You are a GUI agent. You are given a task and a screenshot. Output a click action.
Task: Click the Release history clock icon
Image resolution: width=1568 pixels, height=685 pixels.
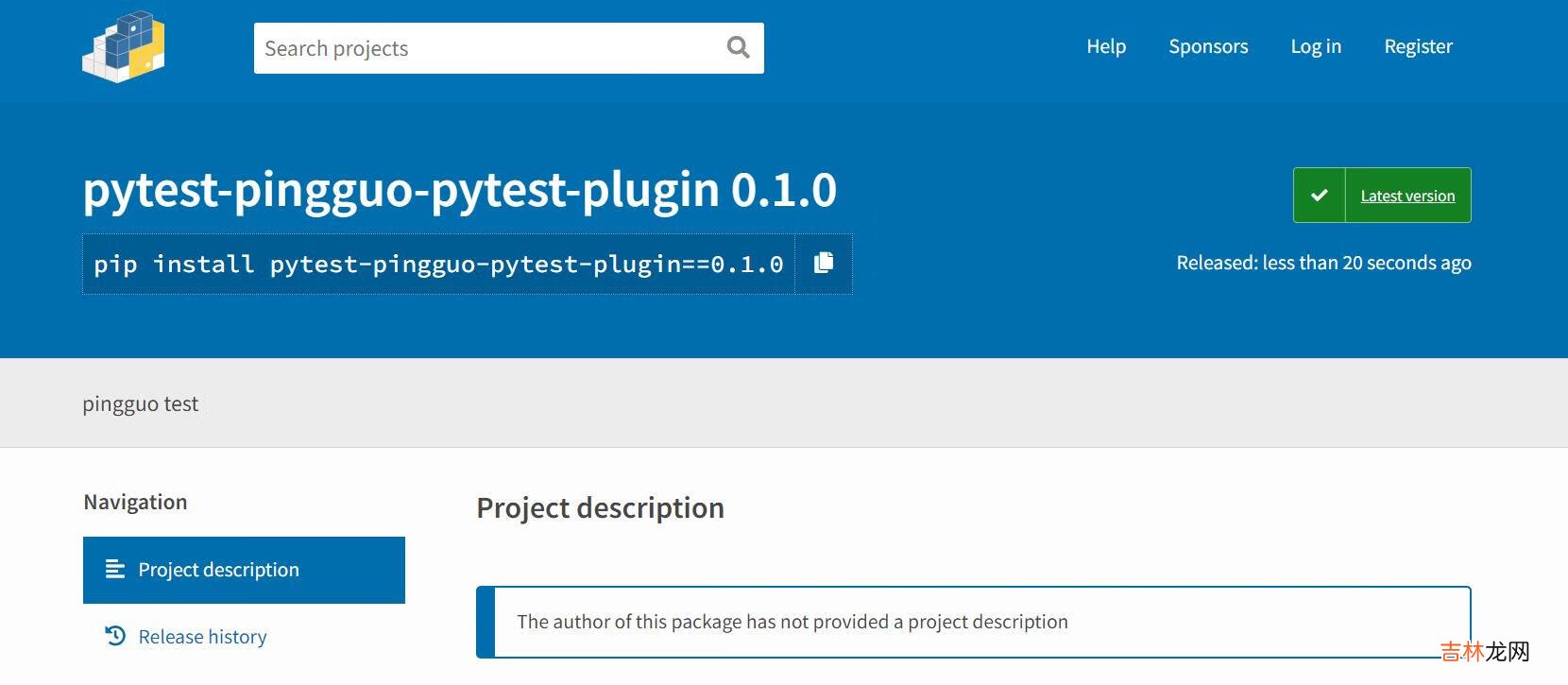[115, 636]
